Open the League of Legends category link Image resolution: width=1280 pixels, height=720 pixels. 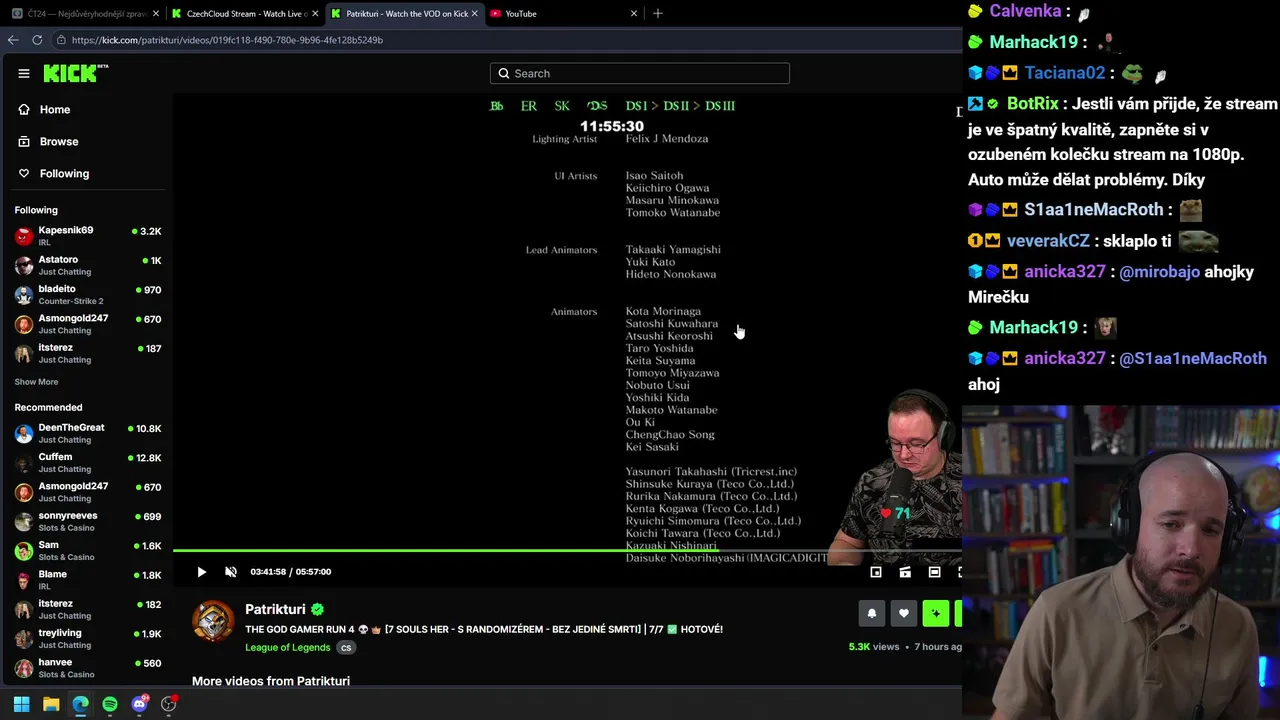point(288,647)
